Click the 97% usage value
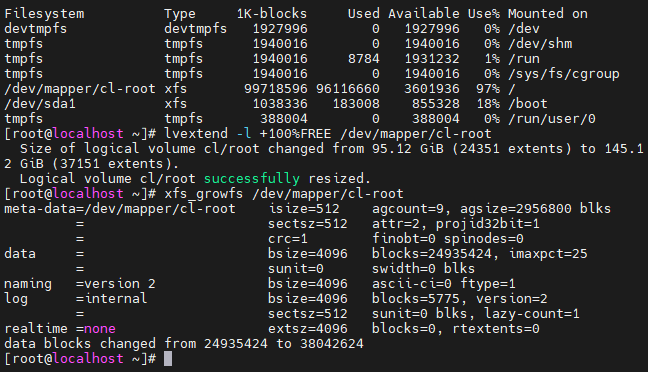Viewport: 648px width, 372px height. (488, 88)
